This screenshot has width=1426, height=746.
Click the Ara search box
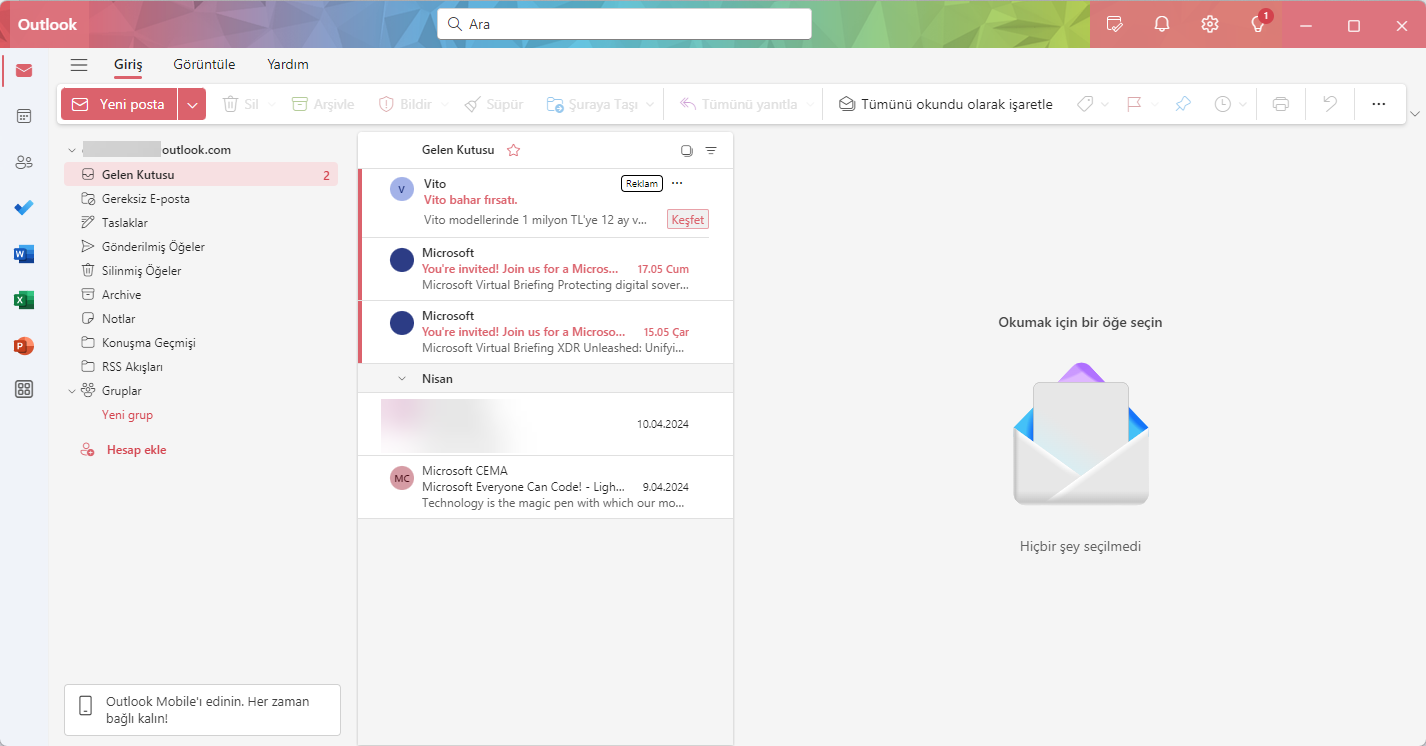pos(624,24)
